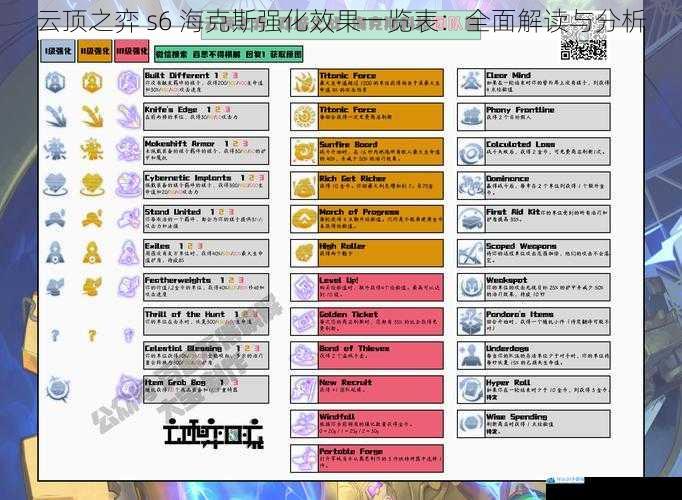Select the Weakspot icon
The width and height of the screenshot is (682, 500).
click(471, 287)
